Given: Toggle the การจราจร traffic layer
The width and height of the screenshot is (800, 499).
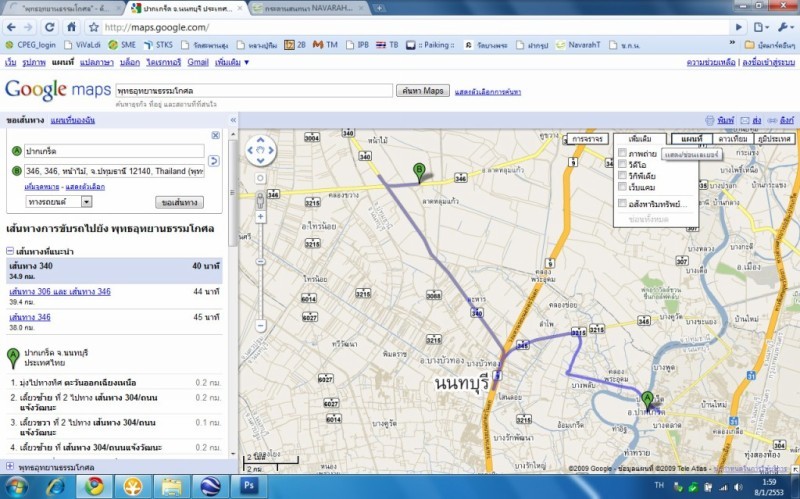Looking at the screenshot, I should (588, 139).
